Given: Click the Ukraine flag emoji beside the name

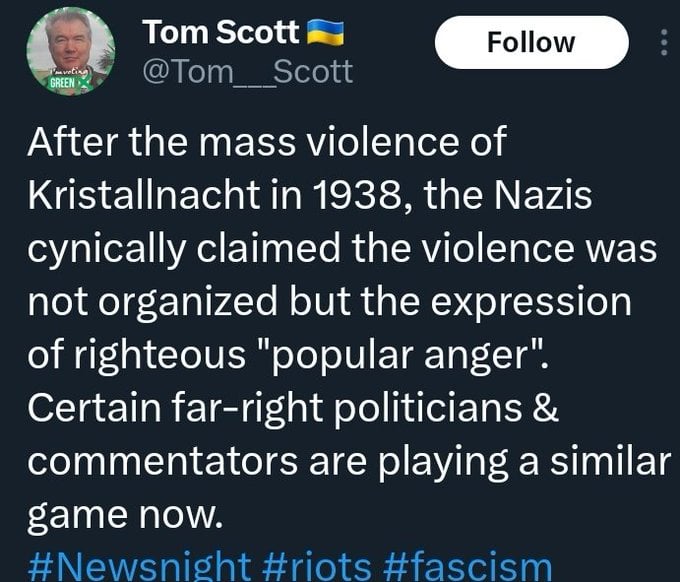Looking at the screenshot, I should (x=325, y=33).
